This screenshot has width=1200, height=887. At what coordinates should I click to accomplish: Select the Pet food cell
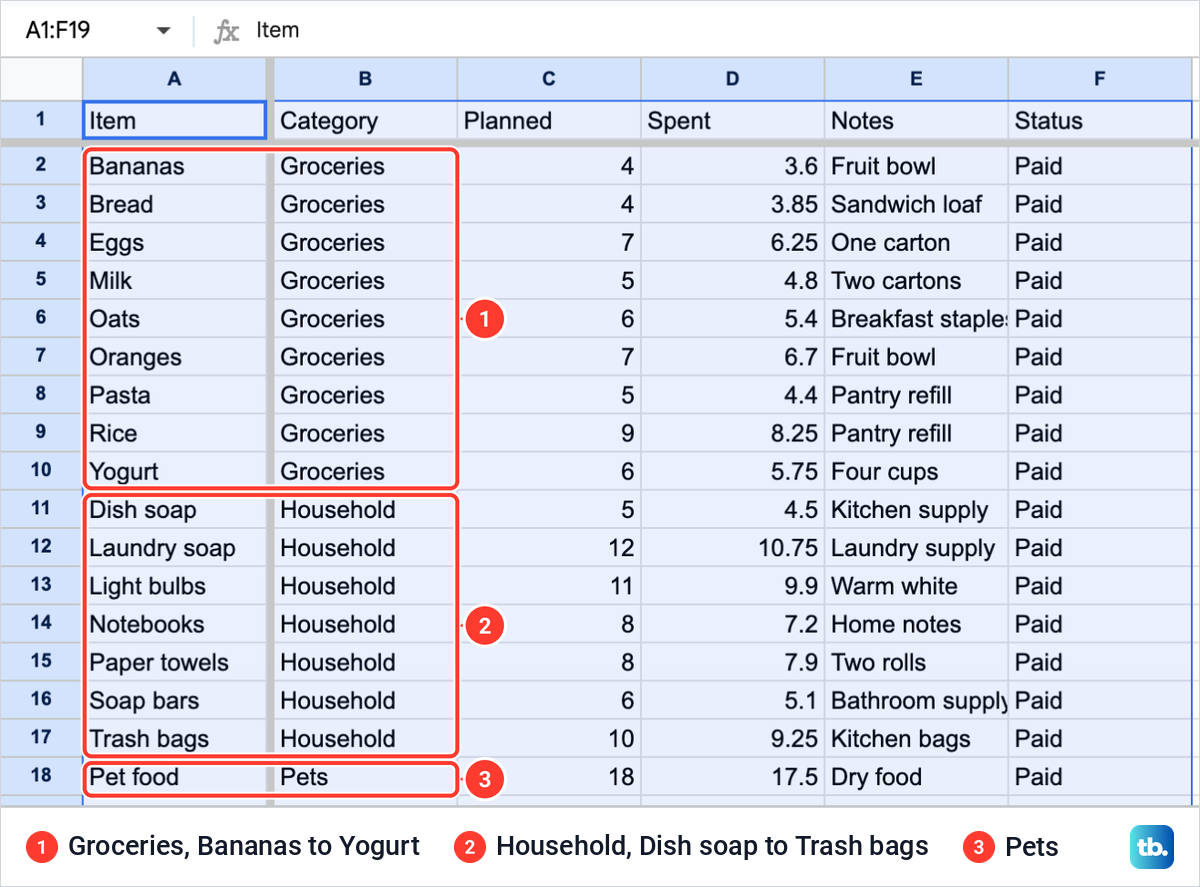coord(175,777)
